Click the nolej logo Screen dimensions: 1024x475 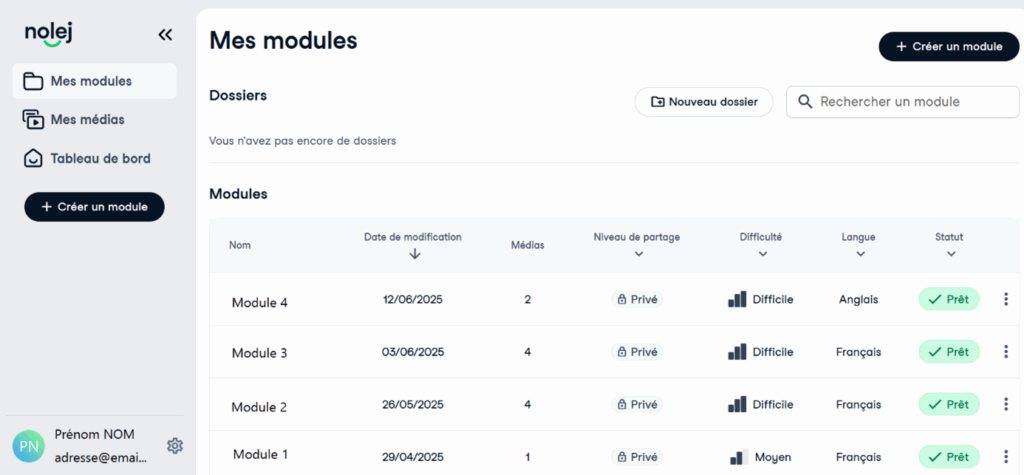click(50, 34)
